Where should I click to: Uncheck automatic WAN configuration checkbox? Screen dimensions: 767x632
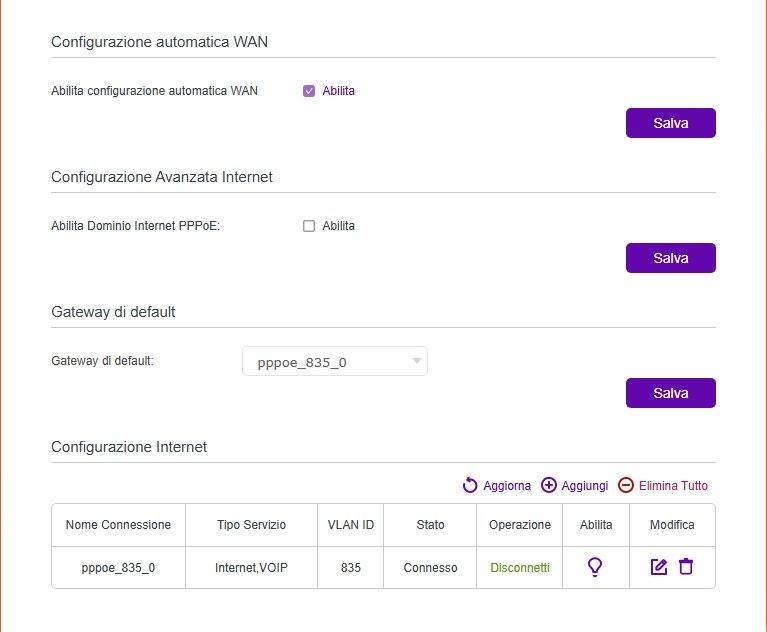pos(309,91)
